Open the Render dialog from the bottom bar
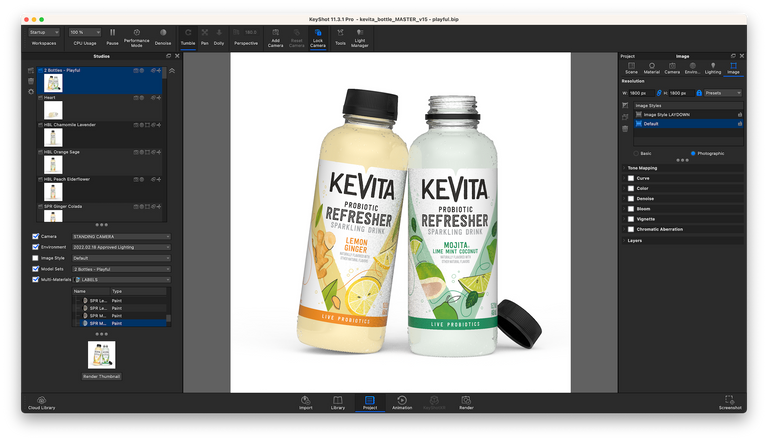The height and width of the screenshot is (441, 768). coord(466,402)
